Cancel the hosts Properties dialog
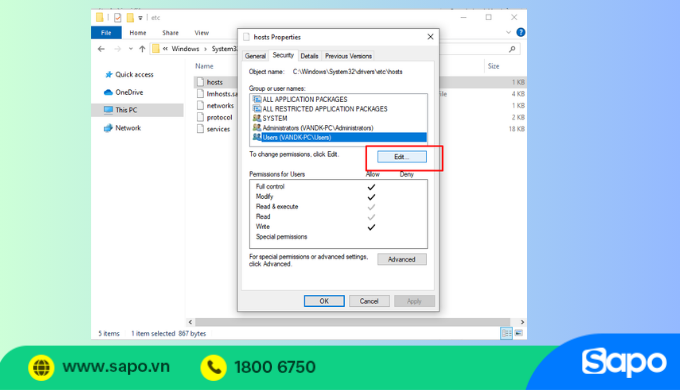This screenshot has height=390, width=680. (x=369, y=301)
